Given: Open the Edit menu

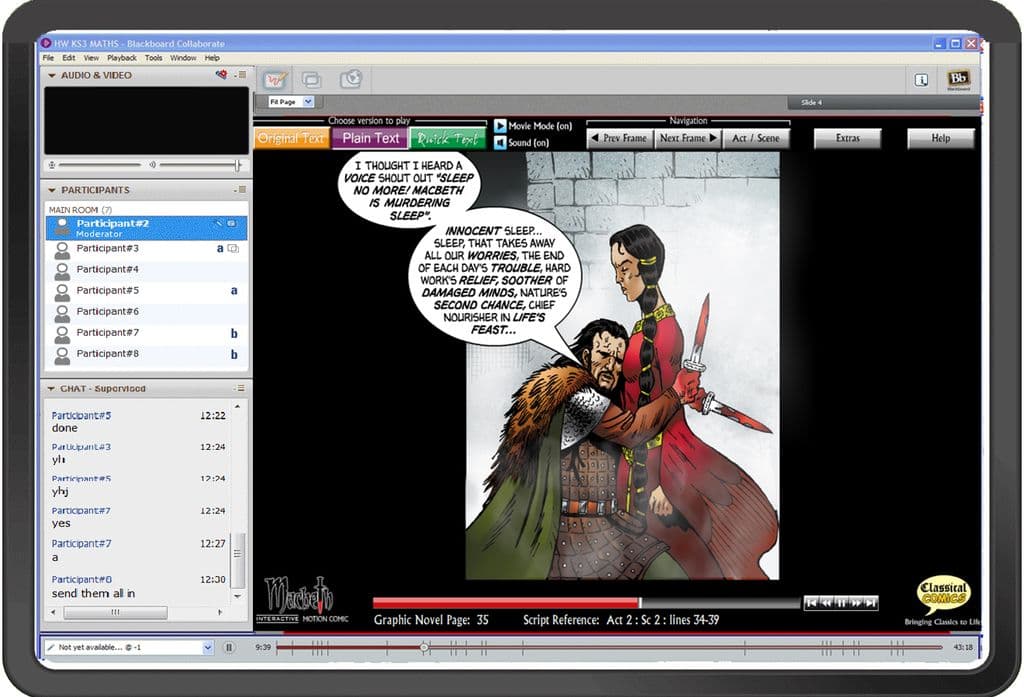Looking at the screenshot, I should (x=69, y=57).
